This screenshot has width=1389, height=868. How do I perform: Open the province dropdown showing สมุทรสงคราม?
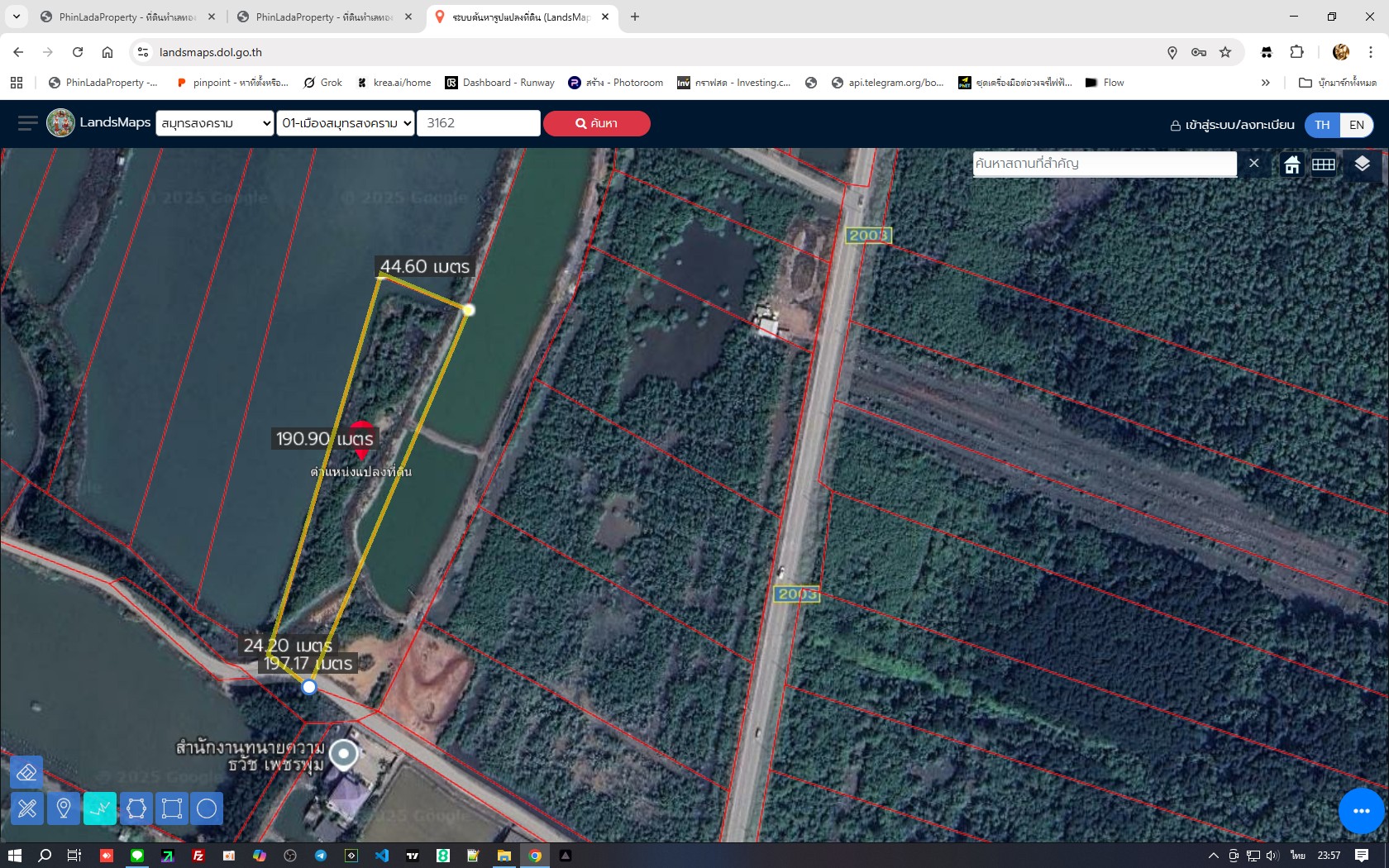click(x=215, y=123)
